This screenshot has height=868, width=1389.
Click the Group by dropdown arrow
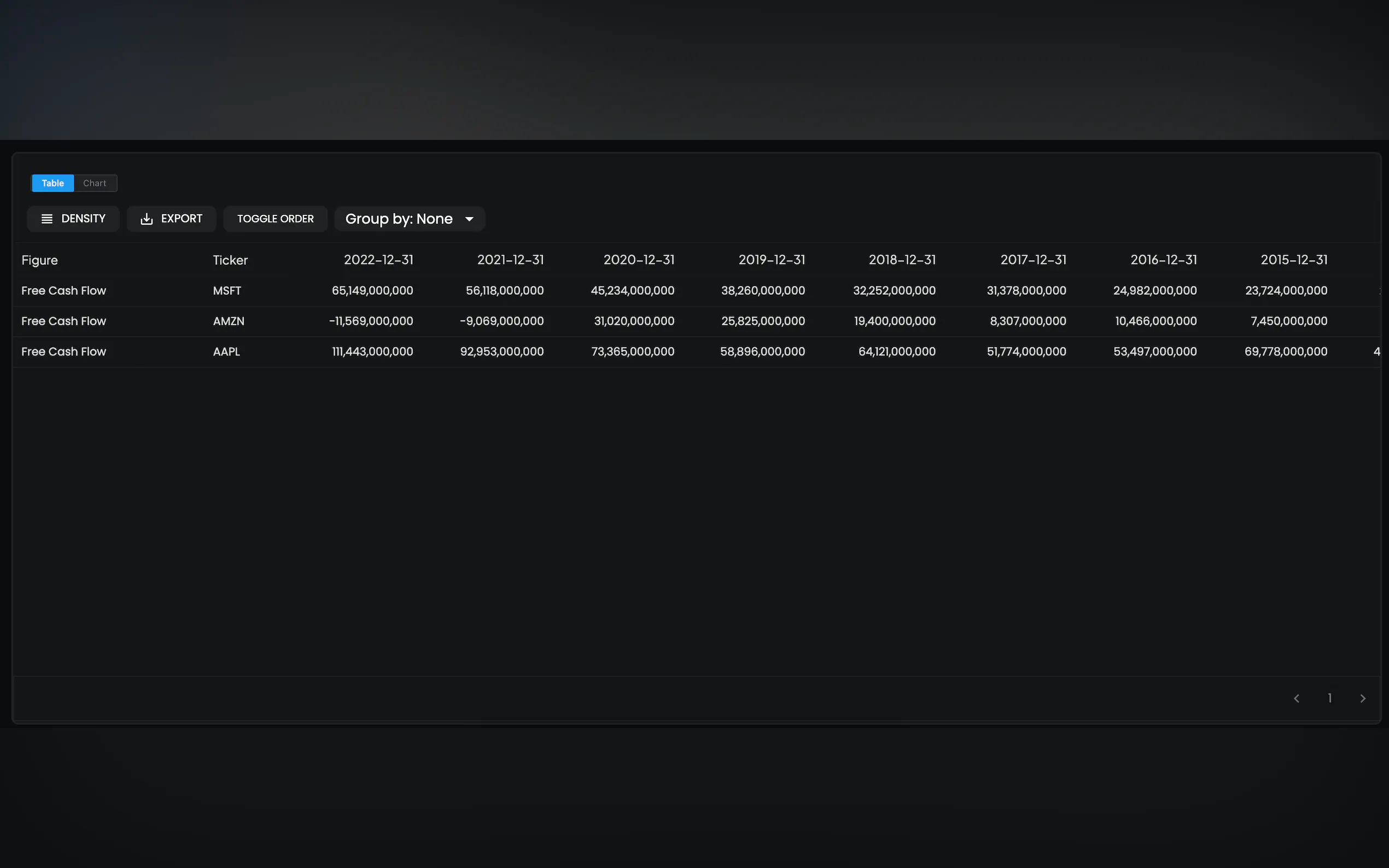point(469,219)
